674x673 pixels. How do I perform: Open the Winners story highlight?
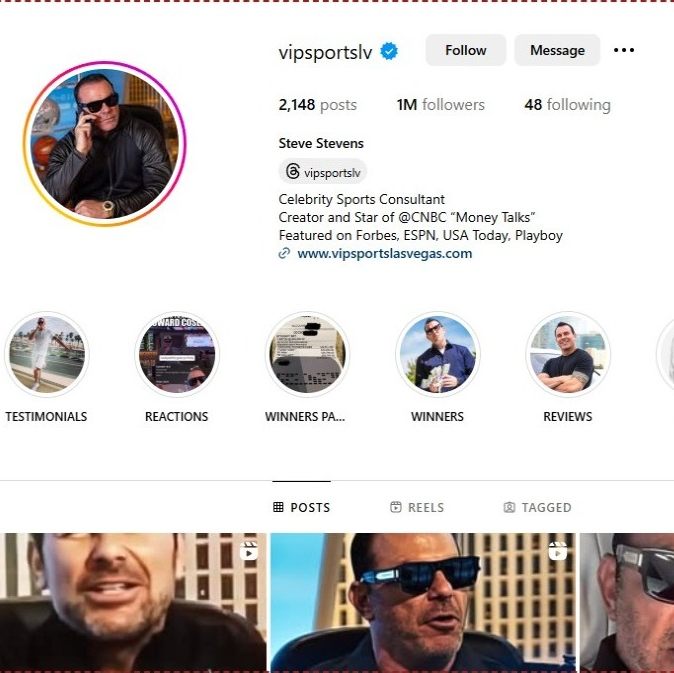pos(438,354)
